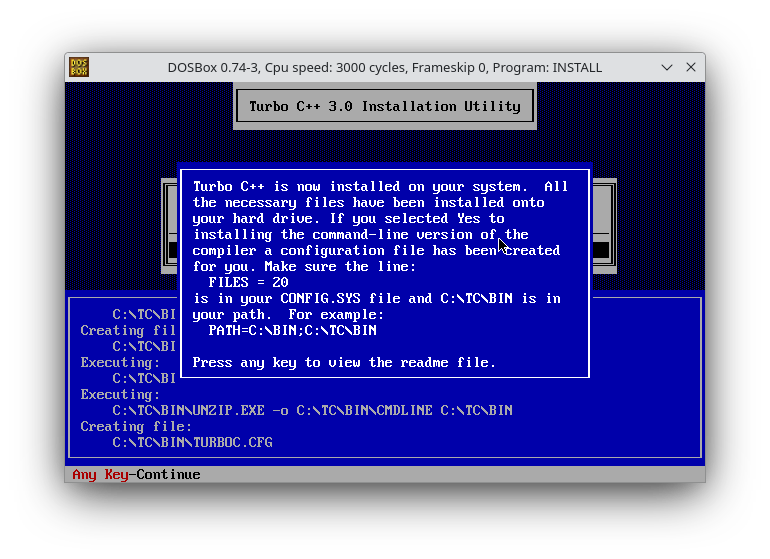
Task: Click 'the necessary files have been installed onto'
Action: (x=368, y=202)
